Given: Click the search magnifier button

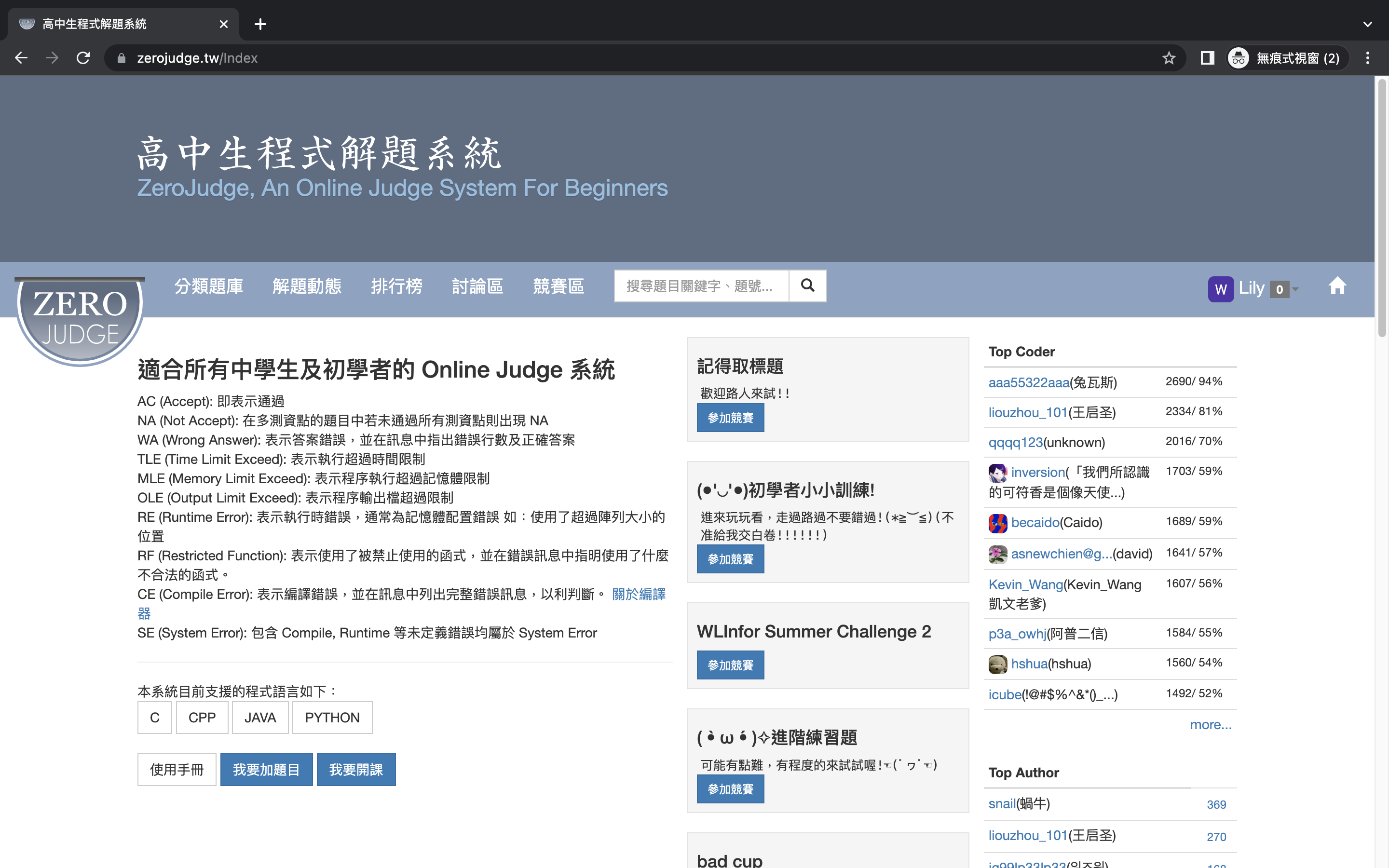Looking at the screenshot, I should click(807, 285).
